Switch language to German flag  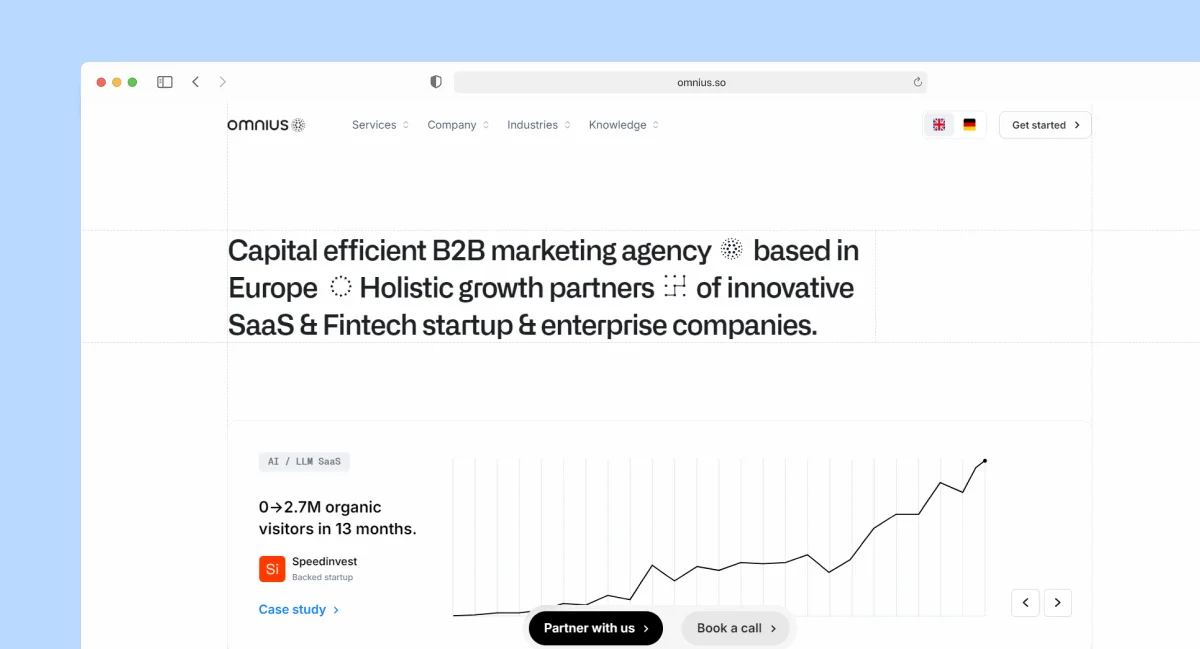(x=969, y=125)
